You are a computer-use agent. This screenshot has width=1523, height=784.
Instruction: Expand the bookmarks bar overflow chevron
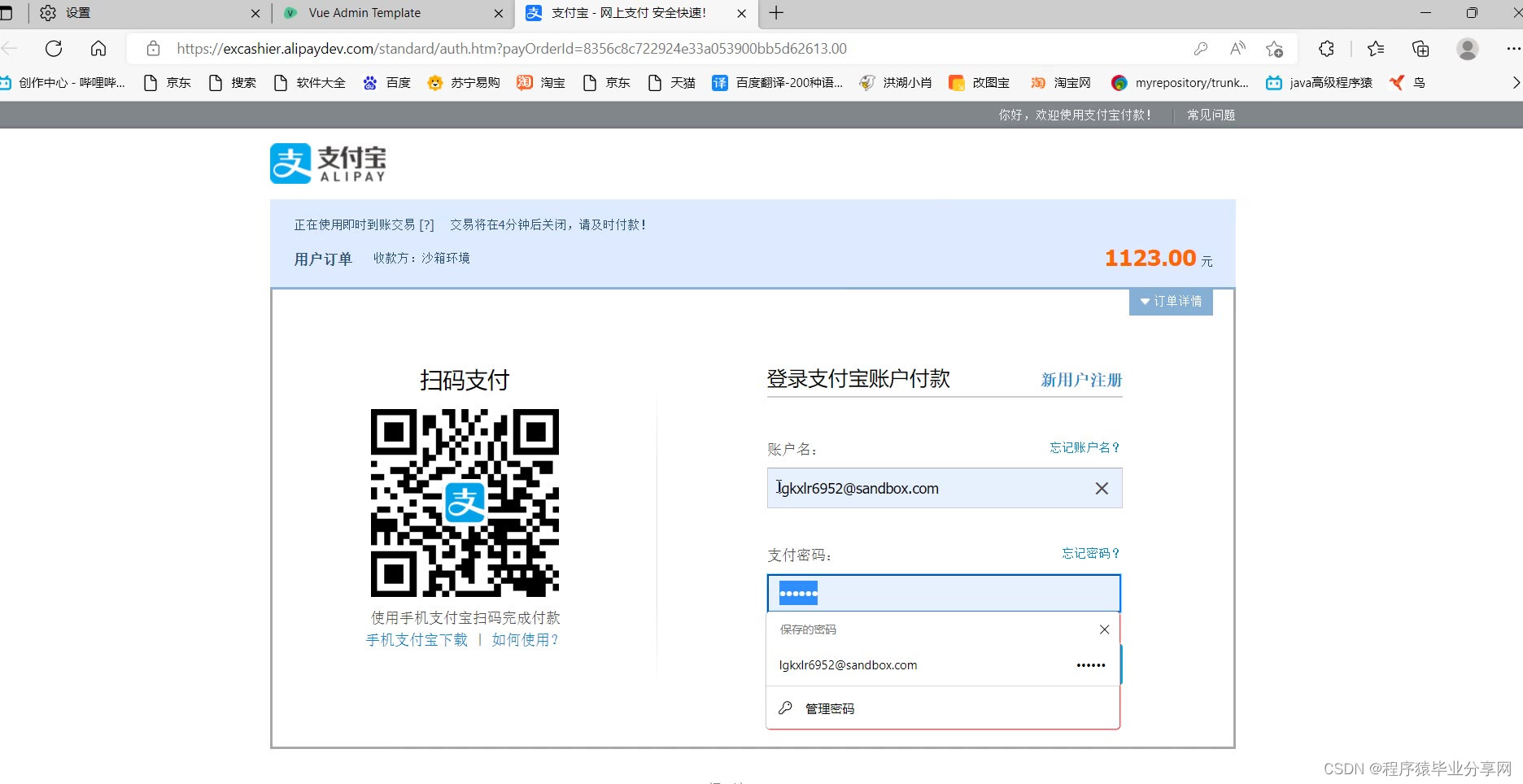coord(1516,82)
